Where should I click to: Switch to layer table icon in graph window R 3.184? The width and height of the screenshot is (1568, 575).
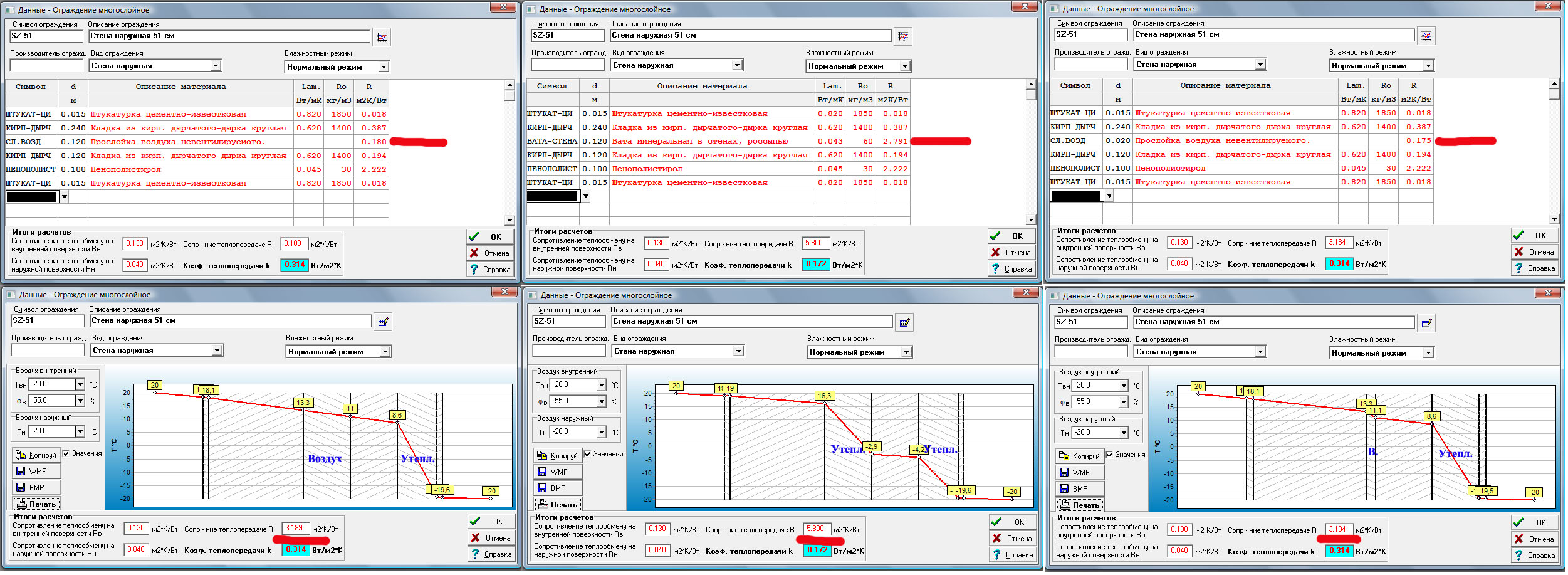click(1426, 323)
